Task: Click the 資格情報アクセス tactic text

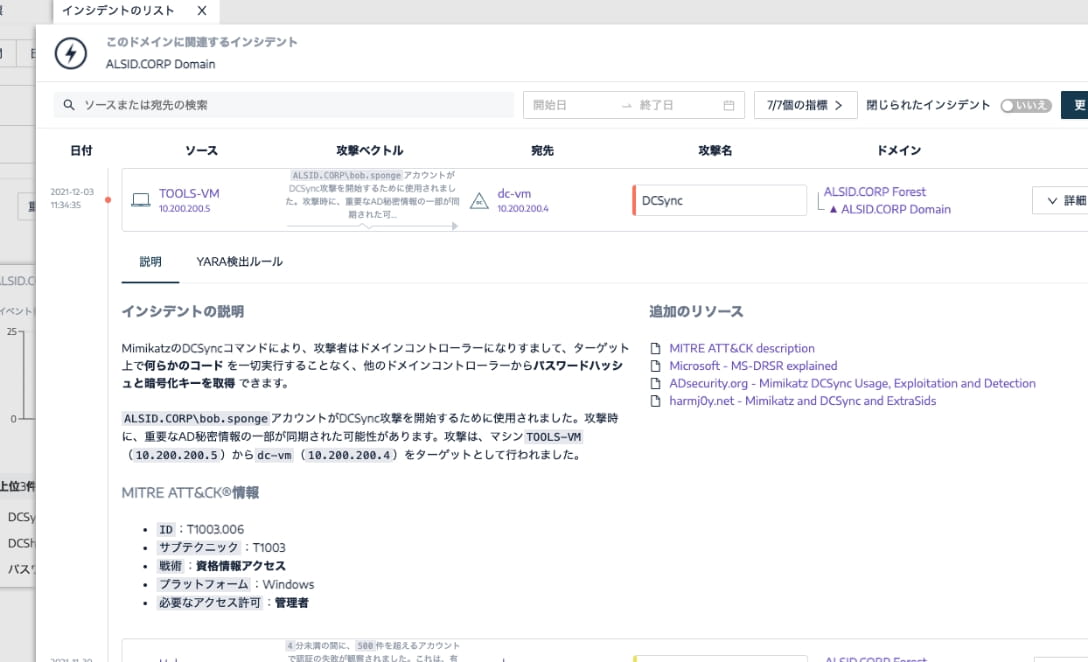Action: [x=241, y=566]
